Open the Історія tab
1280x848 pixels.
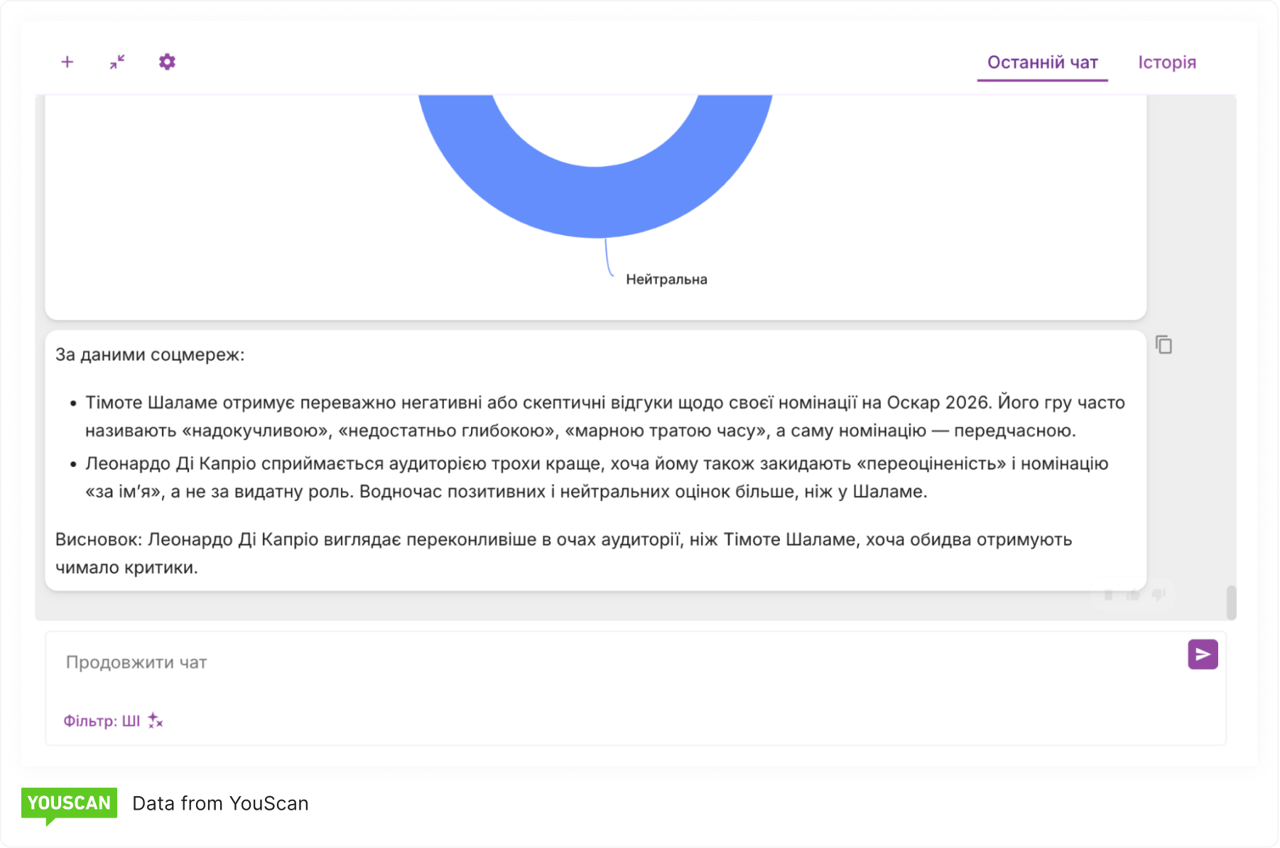(x=1166, y=62)
